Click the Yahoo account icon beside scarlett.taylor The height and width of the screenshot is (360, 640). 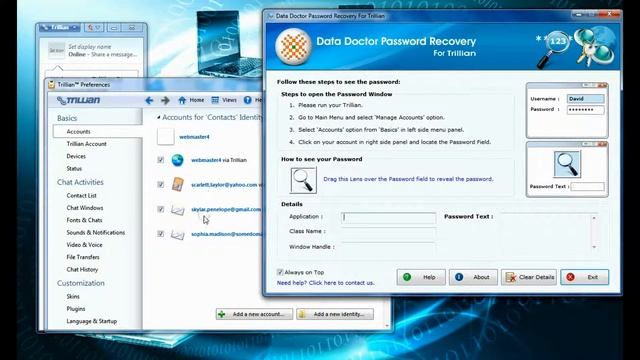click(178, 184)
